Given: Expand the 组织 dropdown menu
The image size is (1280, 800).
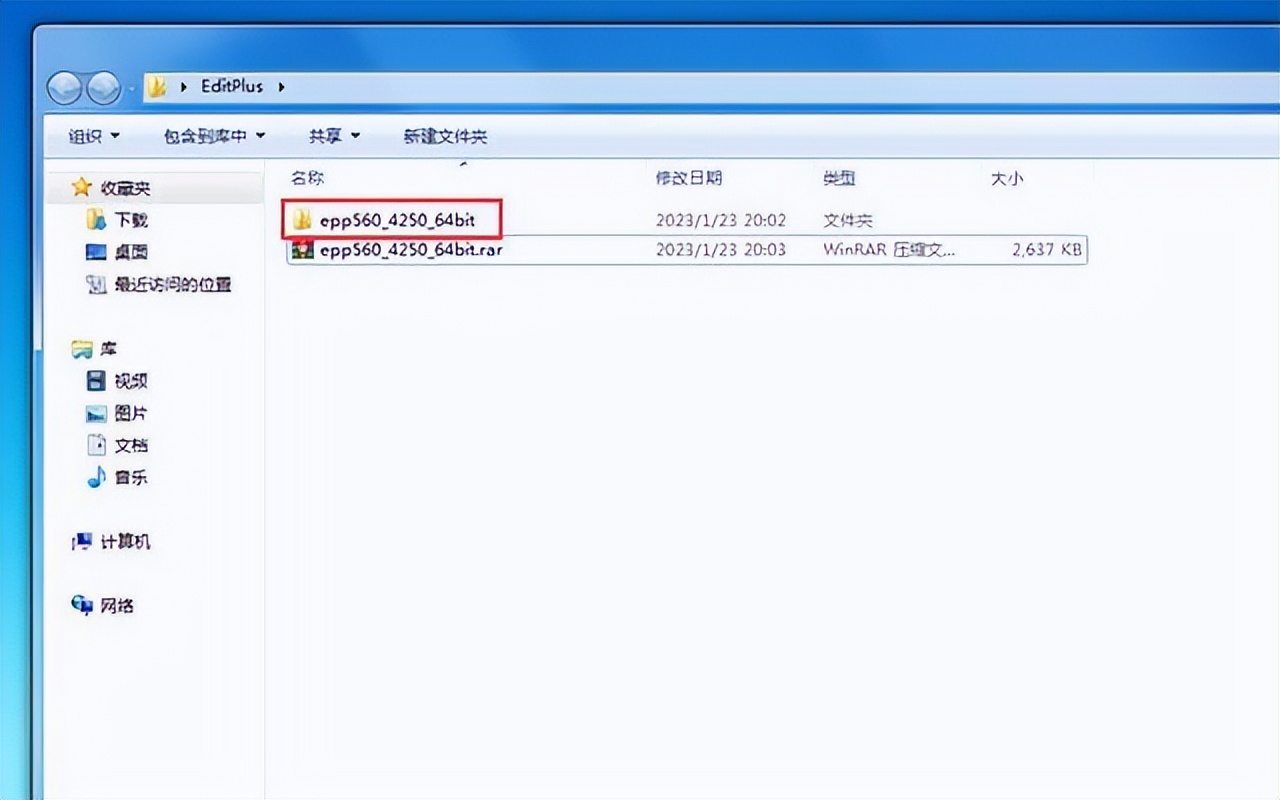Looking at the screenshot, I should [88, 135].
